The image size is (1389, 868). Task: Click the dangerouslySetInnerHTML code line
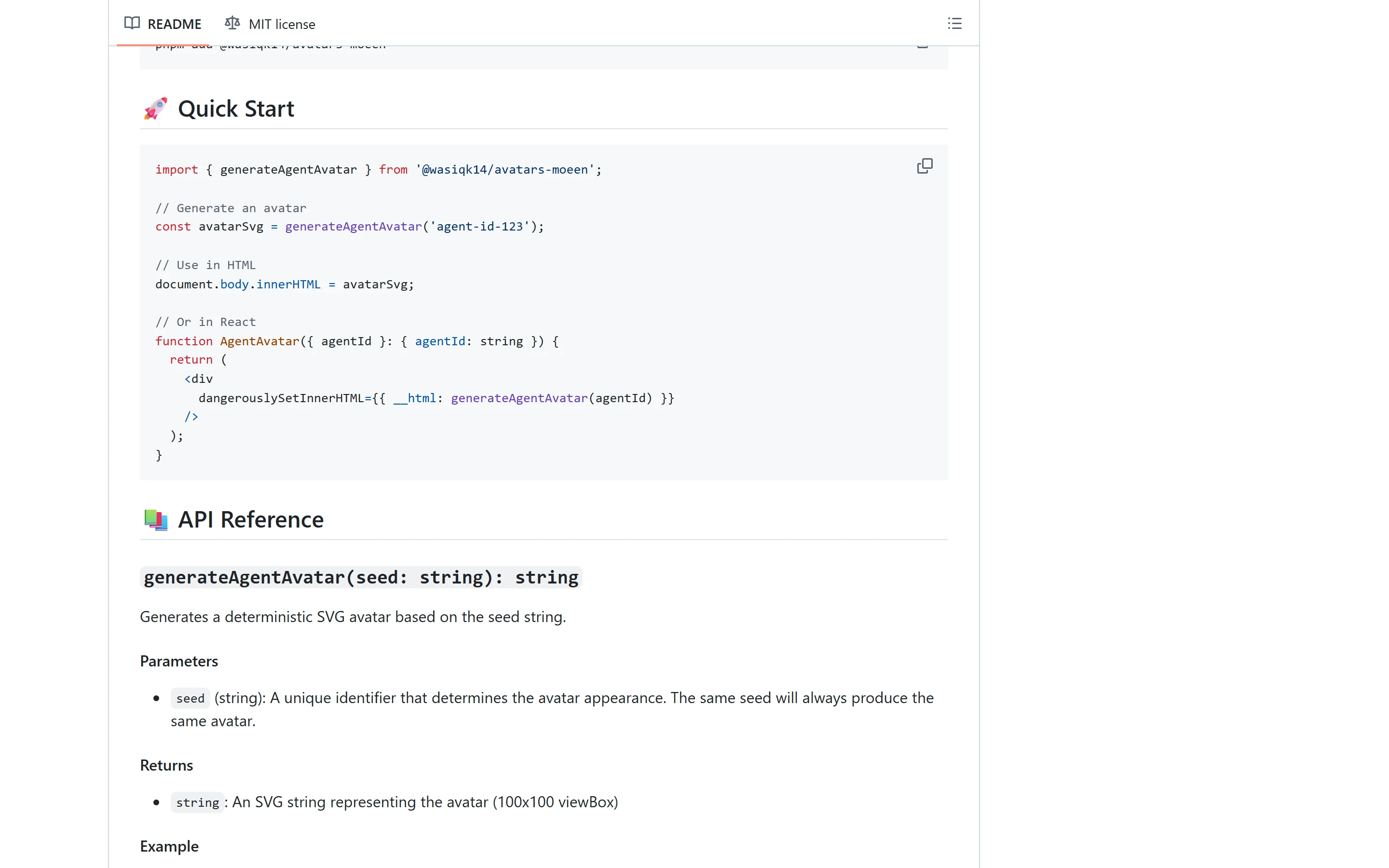point(436,398)
